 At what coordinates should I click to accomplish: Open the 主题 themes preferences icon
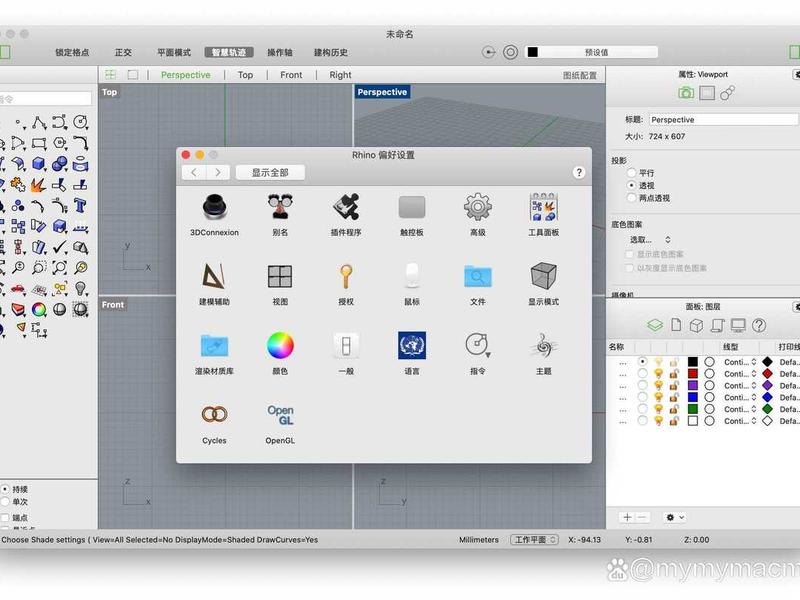tap(543, 345)
